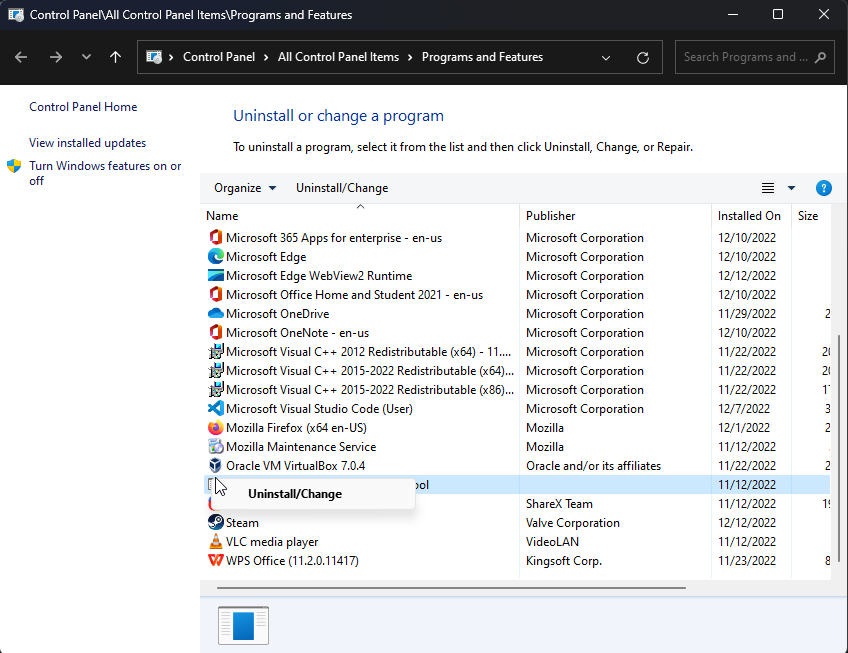This screenshot has height=653, width=848.
Task: Click the Visual C++ 2012 Redistributable icon
Action: pos(215,352)
